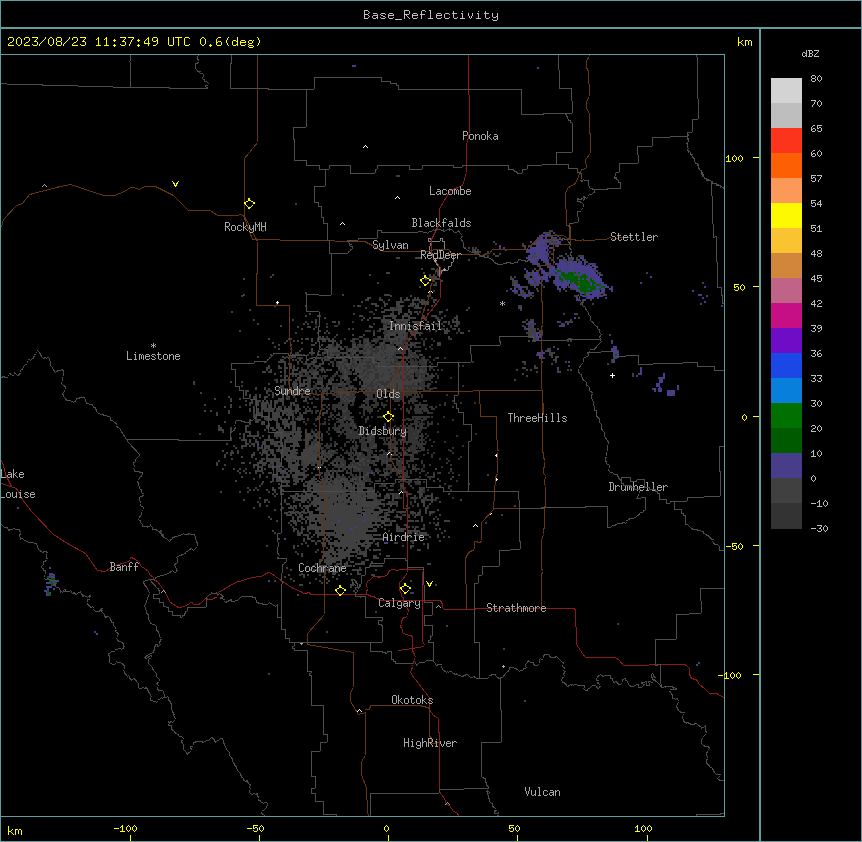Screen dimensions: 862x842
Task: Pick the brown 45-48 dBZ swatch
Action: [x=786, y=265]
